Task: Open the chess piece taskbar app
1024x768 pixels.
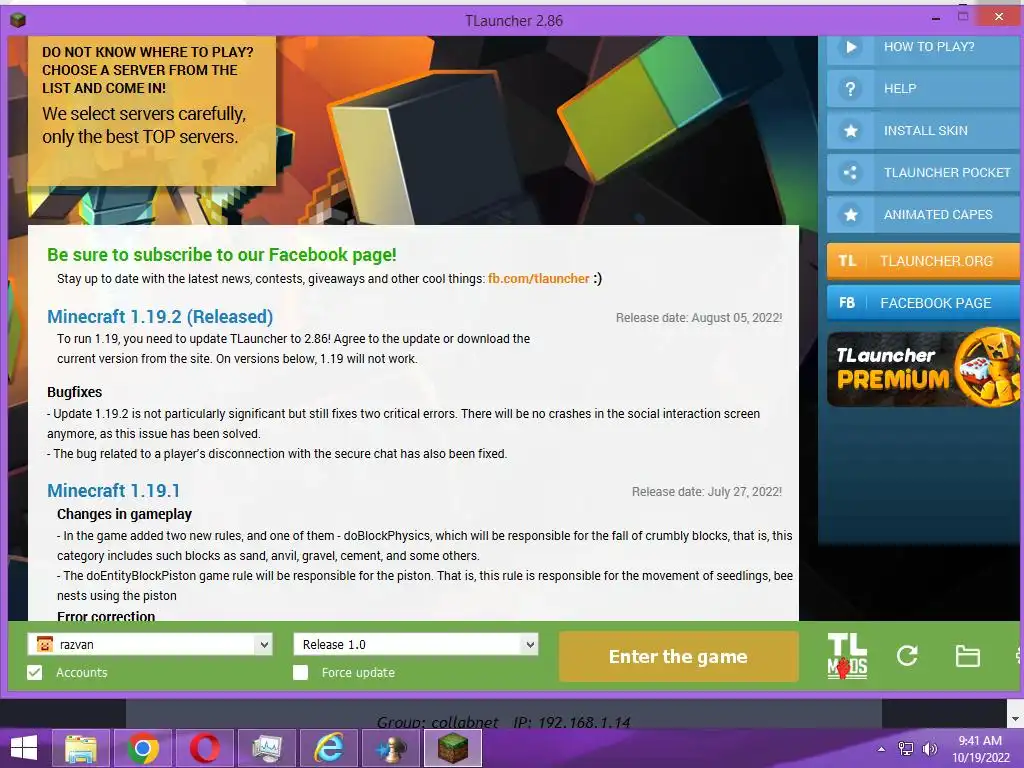Action: [391, 748]
